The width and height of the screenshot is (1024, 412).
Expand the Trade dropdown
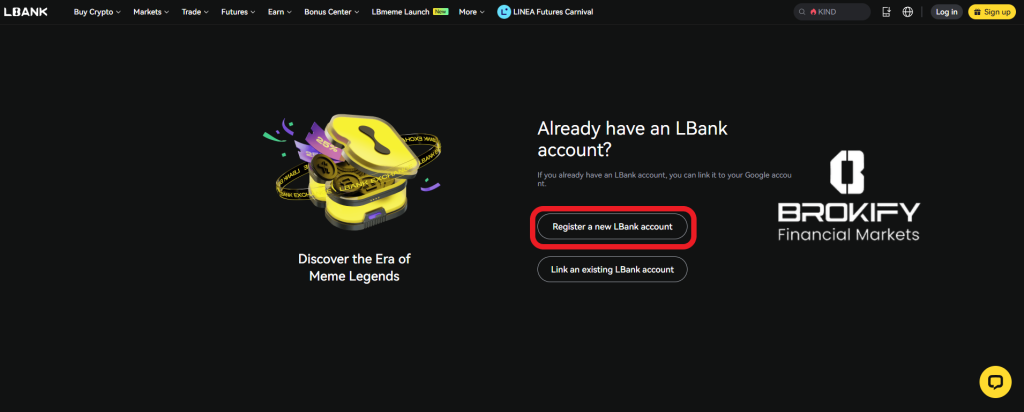(195, 12)
